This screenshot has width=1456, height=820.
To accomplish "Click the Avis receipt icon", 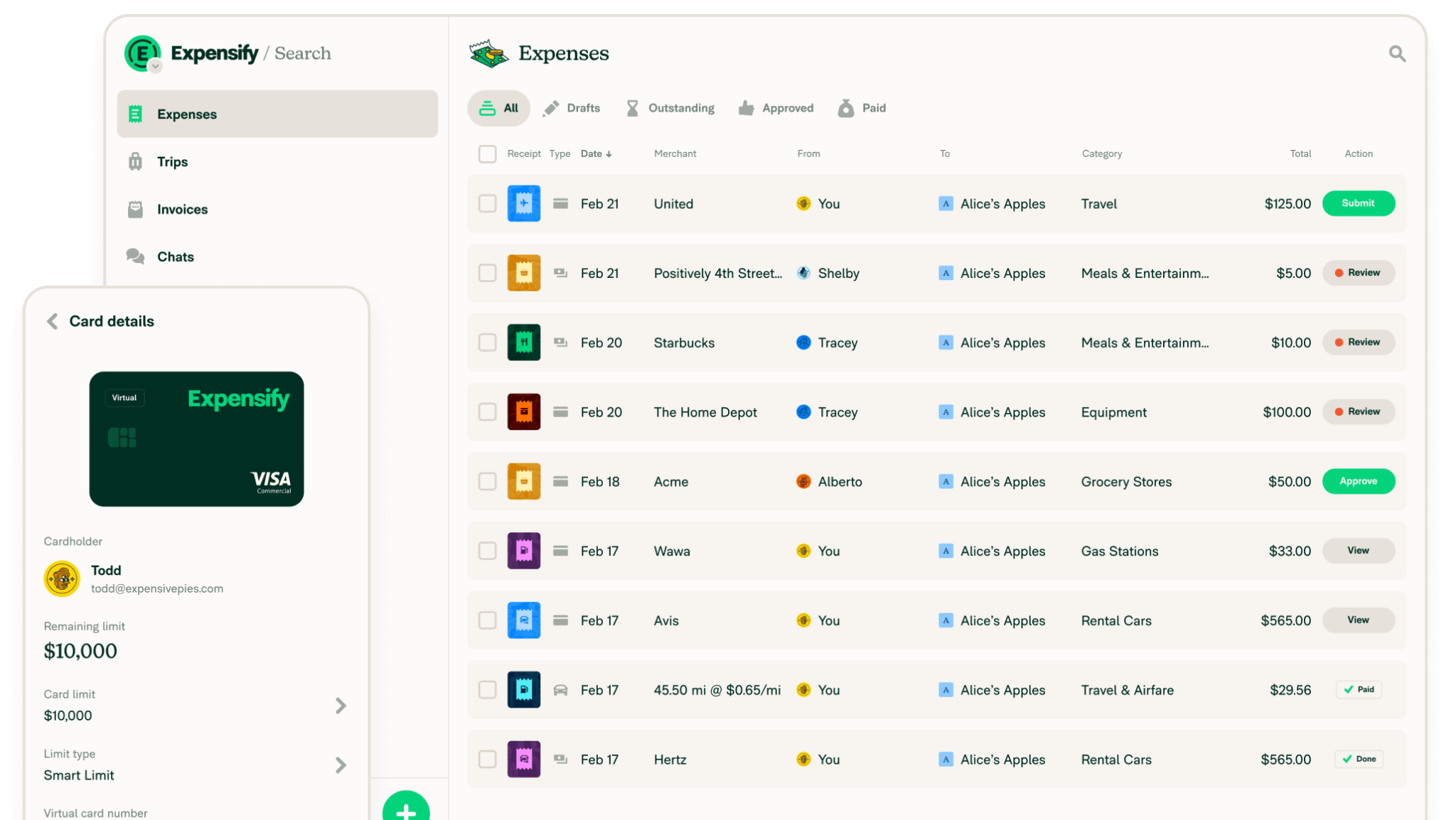I will (524, 620).
